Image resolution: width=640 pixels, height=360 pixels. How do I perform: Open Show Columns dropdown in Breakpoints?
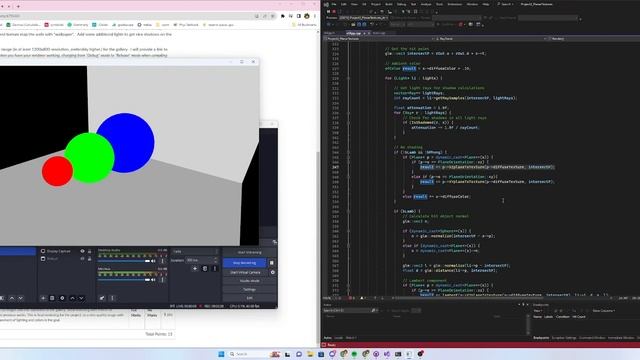tap(603, 311)
